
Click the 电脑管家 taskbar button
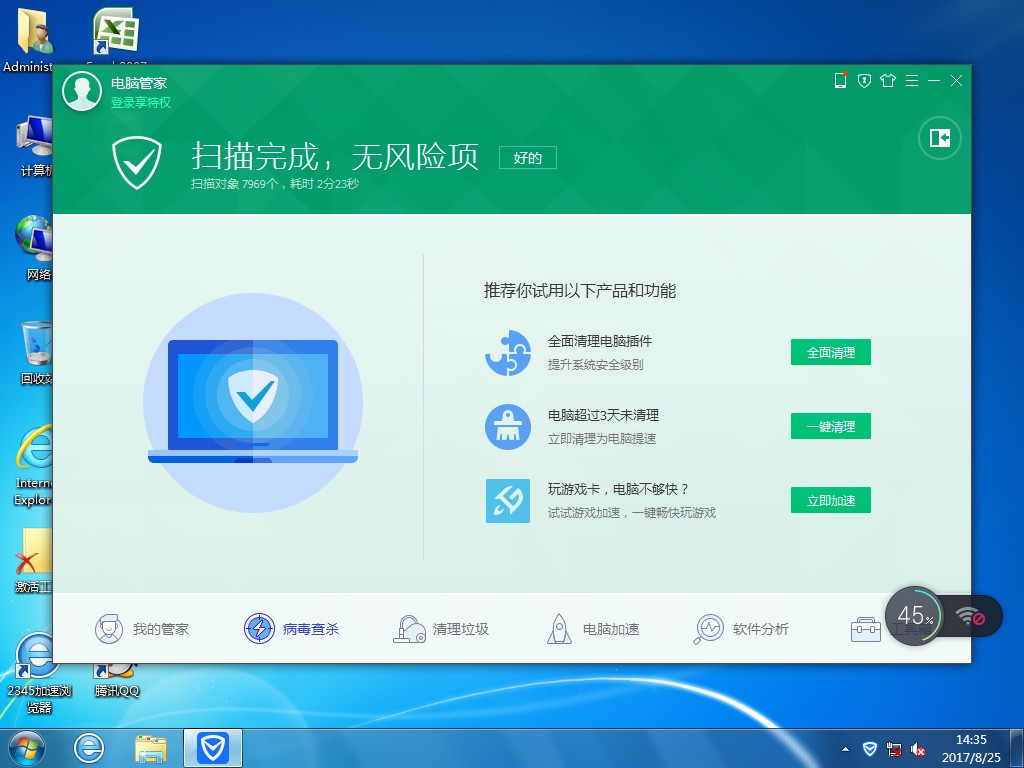pos(213,748)
